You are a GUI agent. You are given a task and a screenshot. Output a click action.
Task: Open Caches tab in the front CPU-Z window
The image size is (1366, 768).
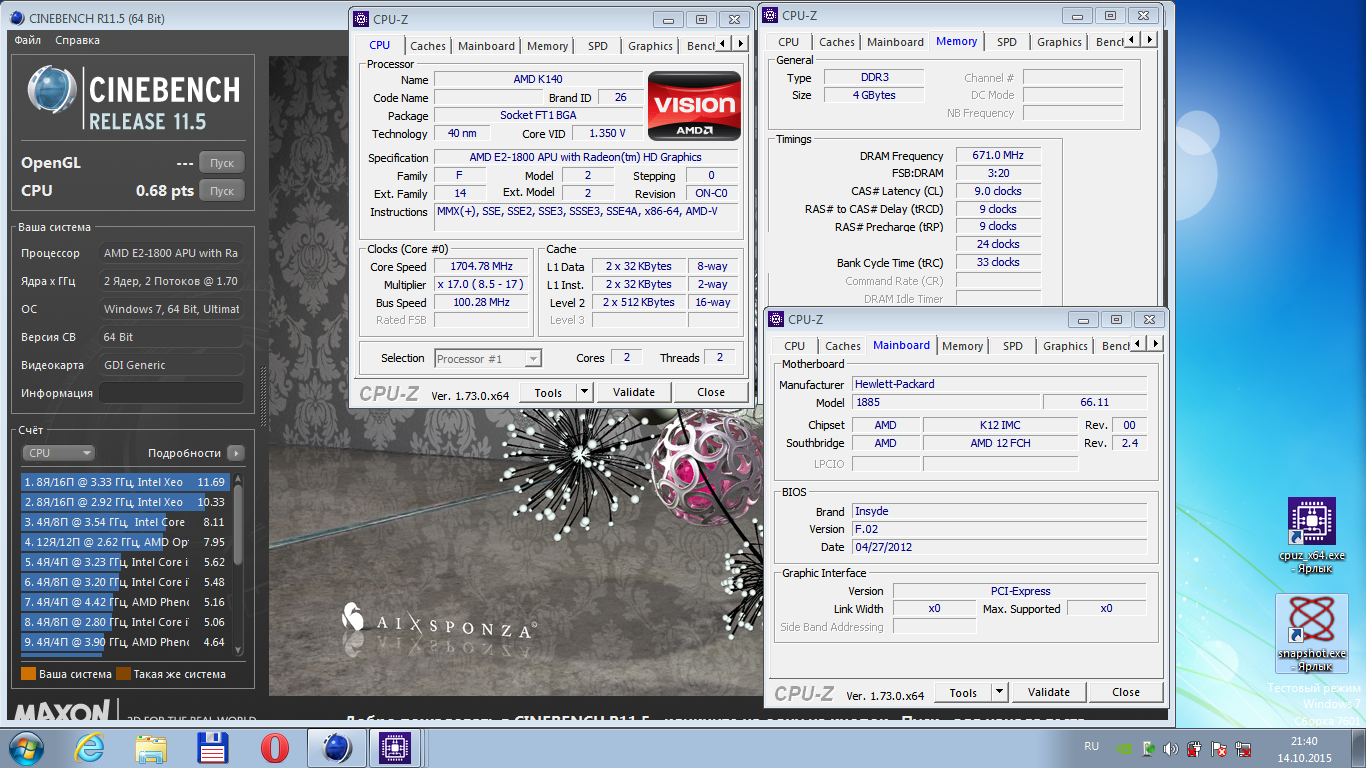428,46
